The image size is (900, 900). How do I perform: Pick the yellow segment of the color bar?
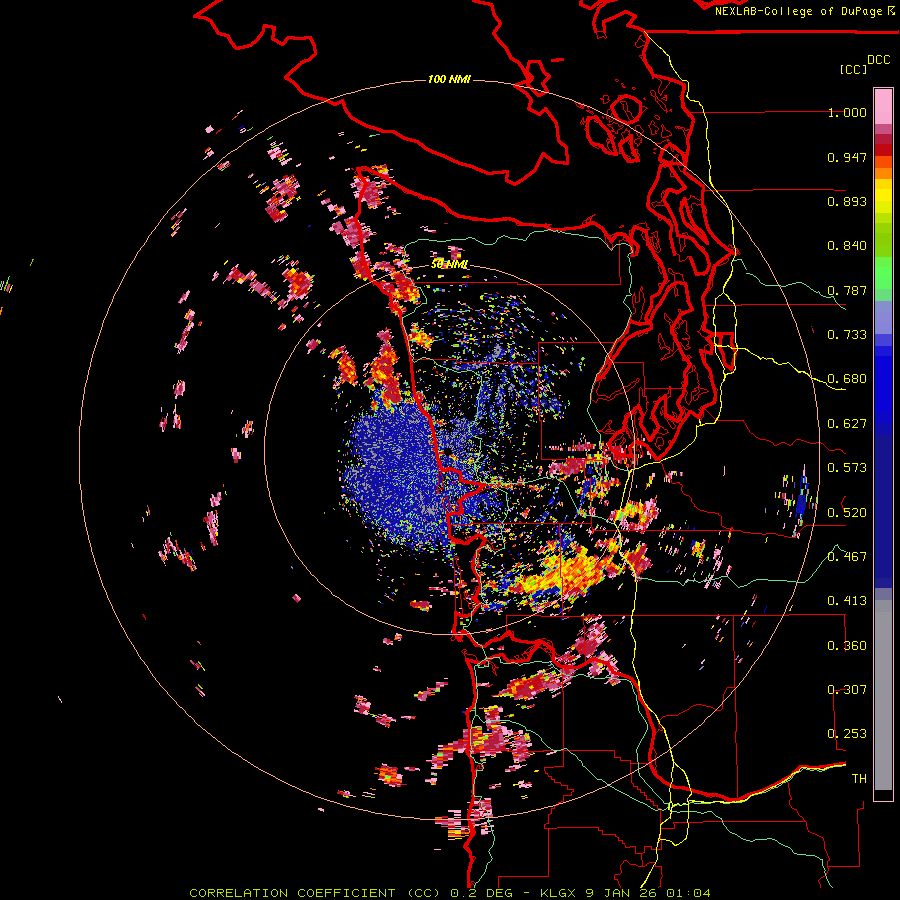[883, 196]
